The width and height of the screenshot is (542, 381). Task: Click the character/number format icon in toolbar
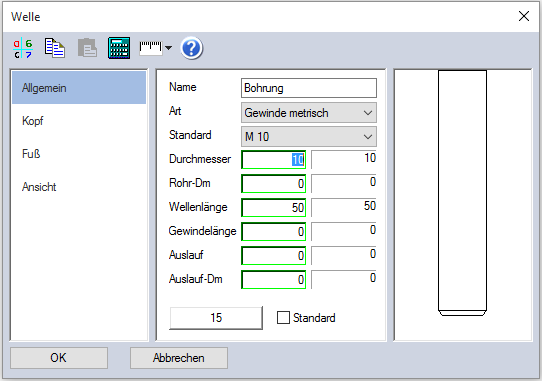click(x=23, y=48)
